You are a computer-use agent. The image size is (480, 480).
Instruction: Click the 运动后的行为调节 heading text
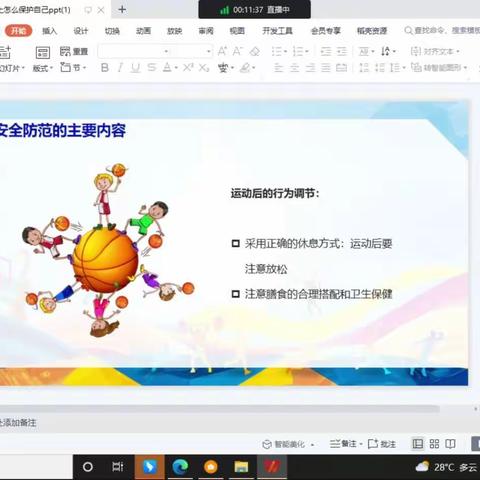(x=275, y=193)
